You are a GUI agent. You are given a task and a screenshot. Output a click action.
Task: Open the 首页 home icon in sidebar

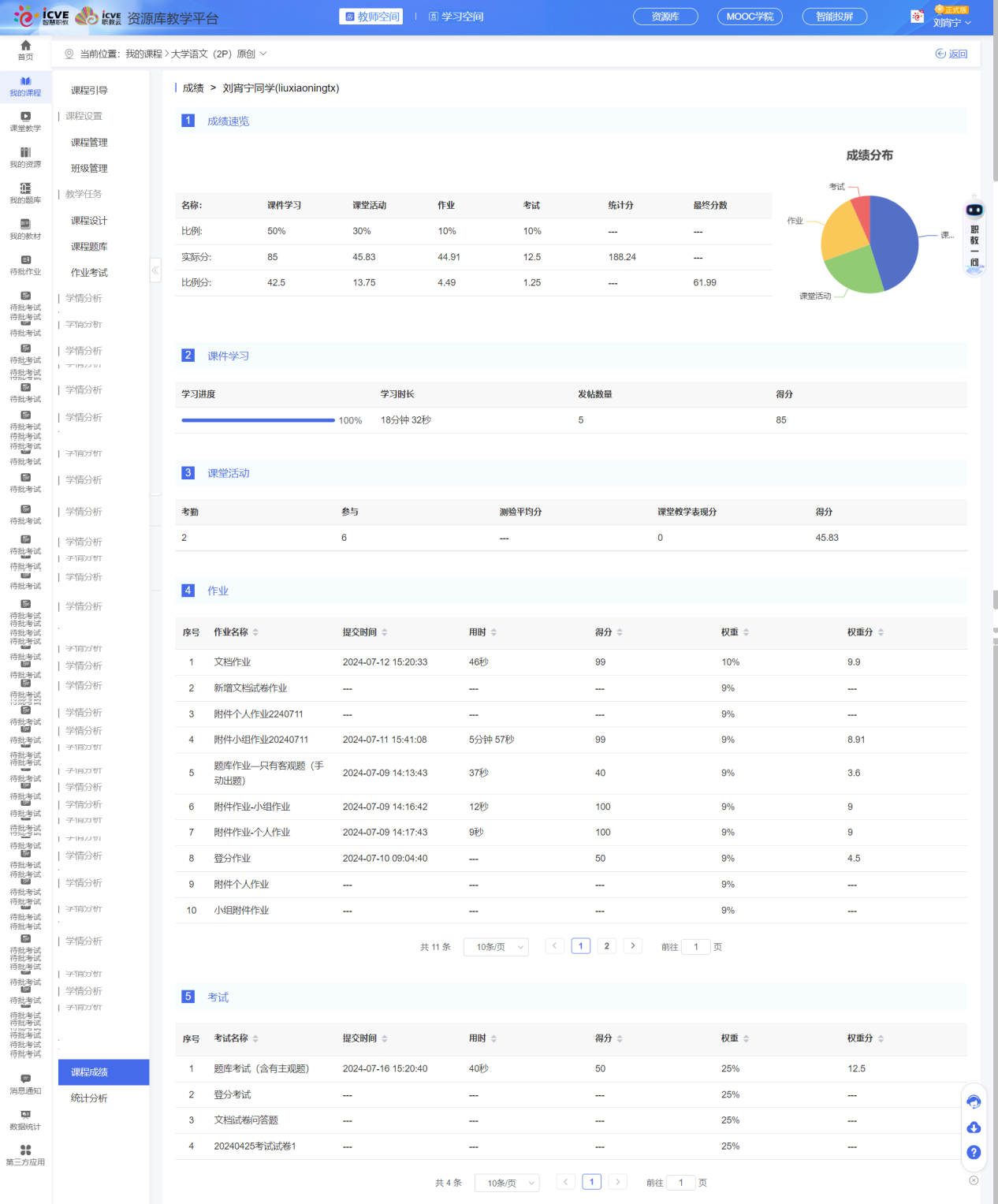[25, 50]
